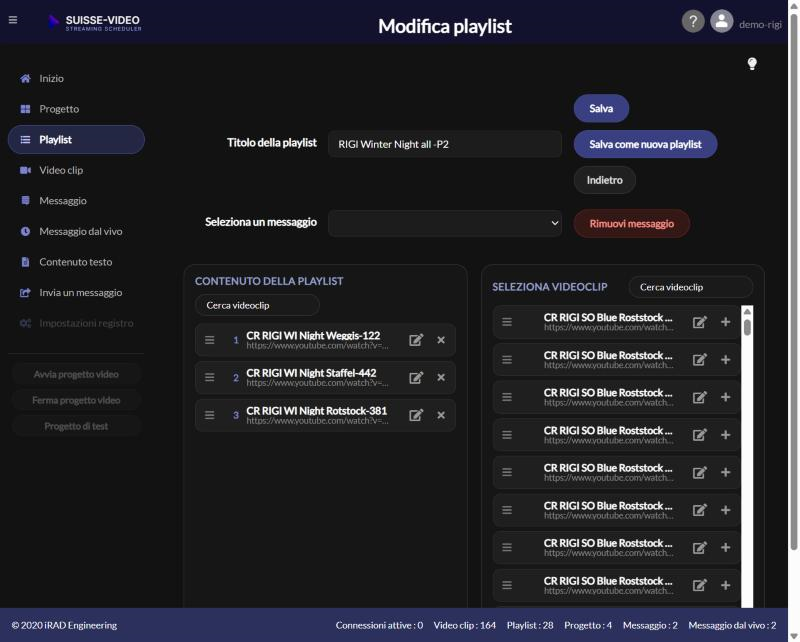Edit the CR RIGI WI Night Rotstock-381 clip
The height and width of the screenshot is (642, 800).
[x=416, y=415]
